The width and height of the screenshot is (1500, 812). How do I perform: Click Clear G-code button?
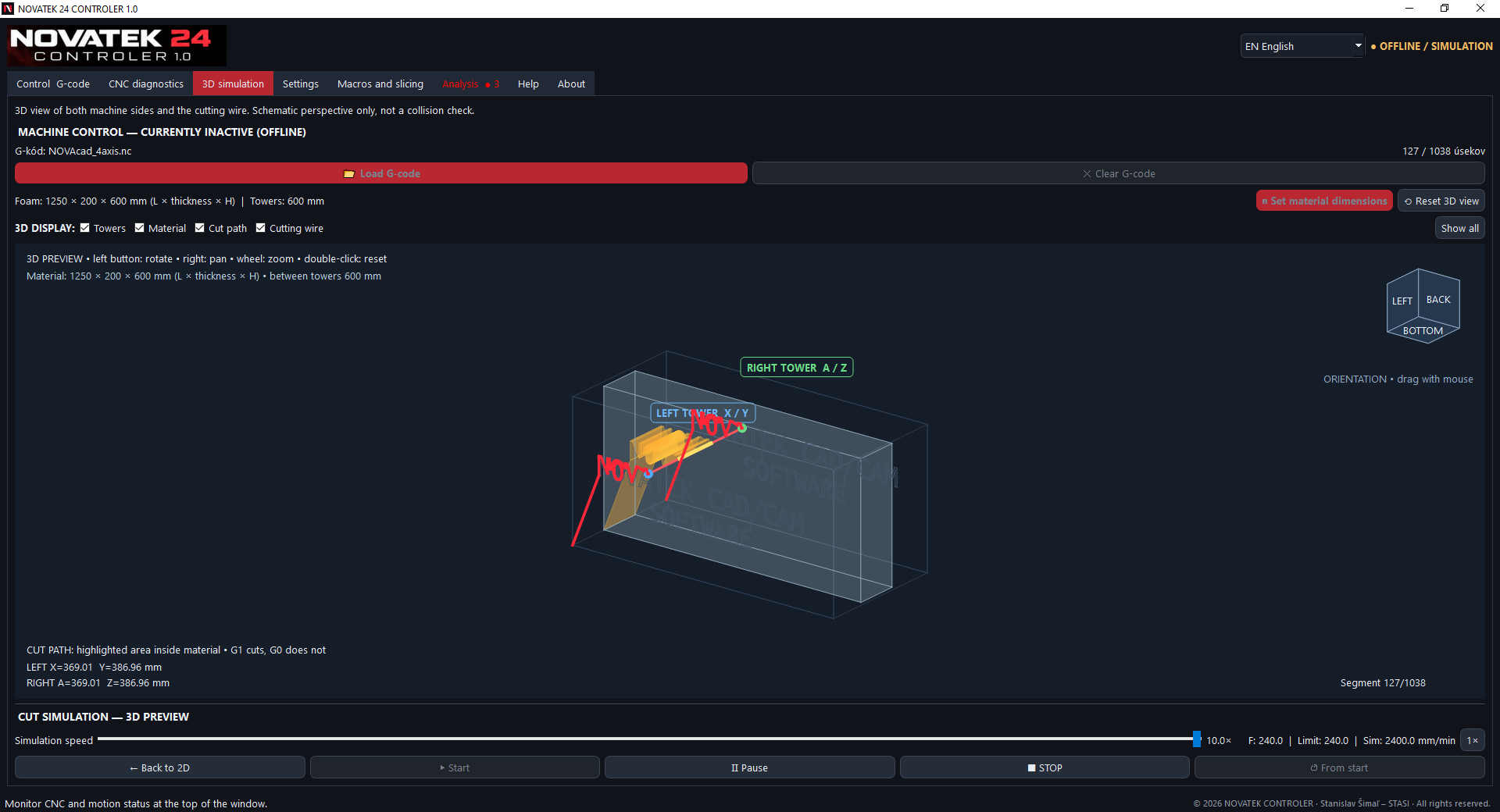pos(1119,173)
